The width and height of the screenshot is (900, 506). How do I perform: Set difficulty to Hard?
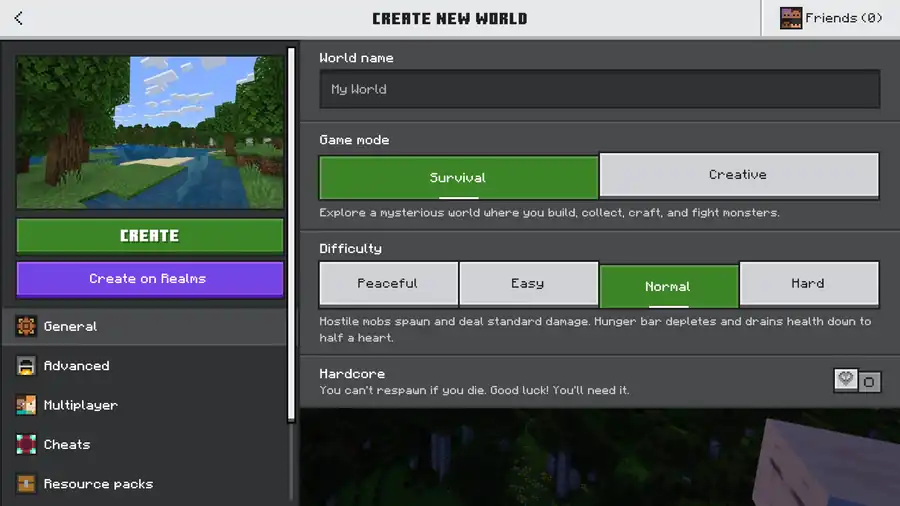coord(808,284)
